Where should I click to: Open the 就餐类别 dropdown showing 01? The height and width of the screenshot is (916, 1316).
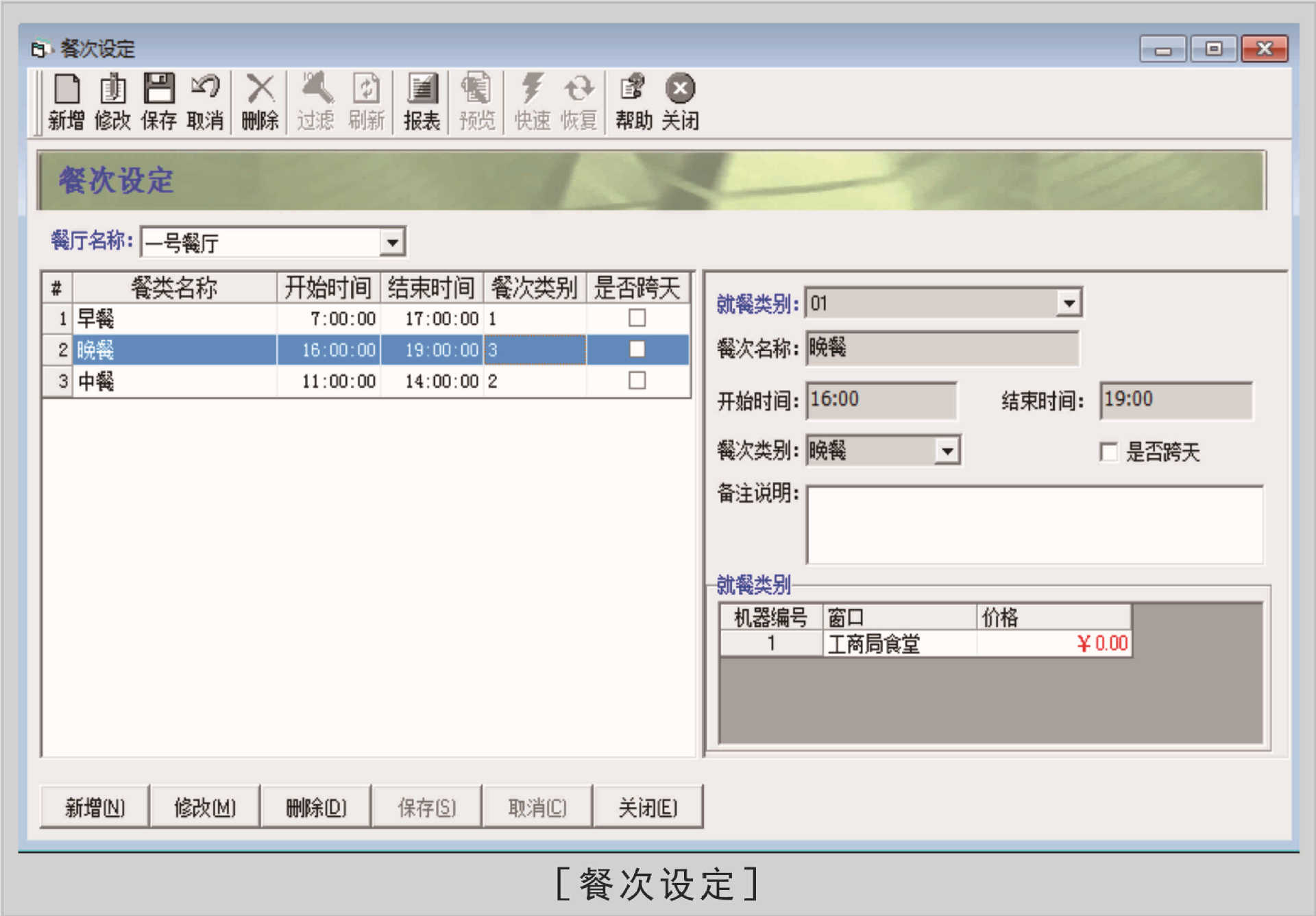pyautogui.click(x=1069, y=303)
